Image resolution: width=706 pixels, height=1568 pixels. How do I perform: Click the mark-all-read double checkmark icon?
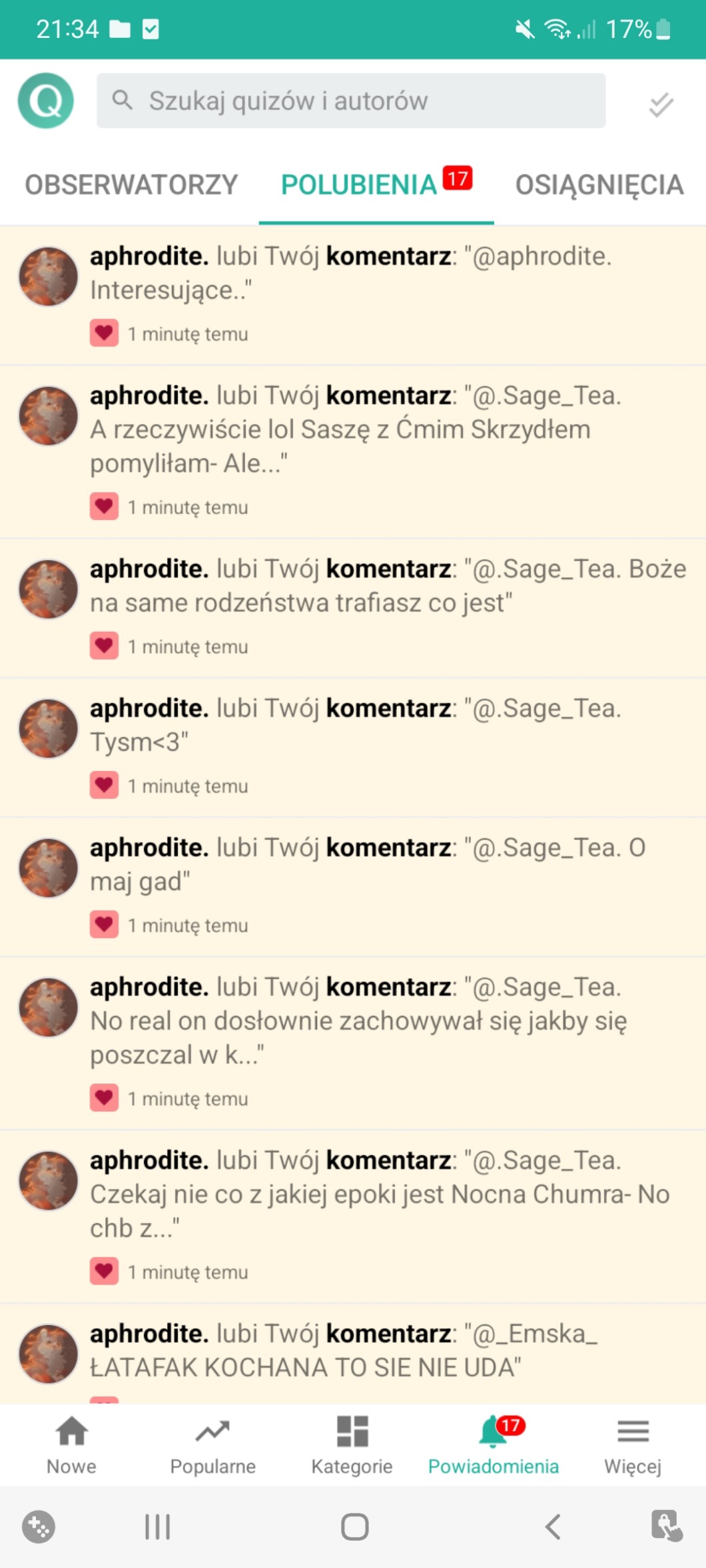tap(661, 105)
